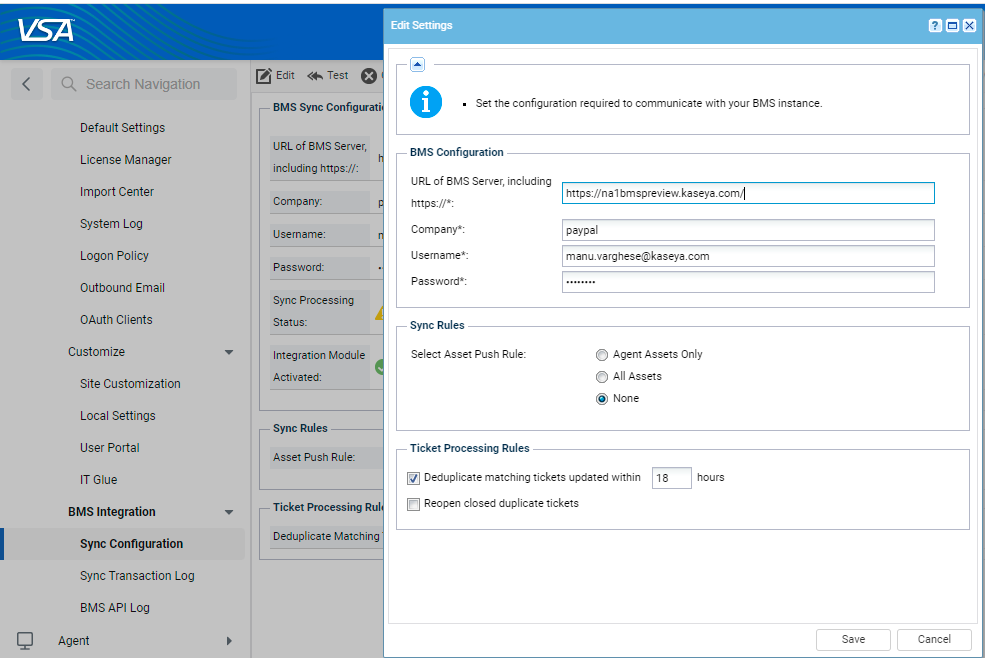Screen dimensions: 985x658
Task: Open Local Settings
Action: point(117,416)
